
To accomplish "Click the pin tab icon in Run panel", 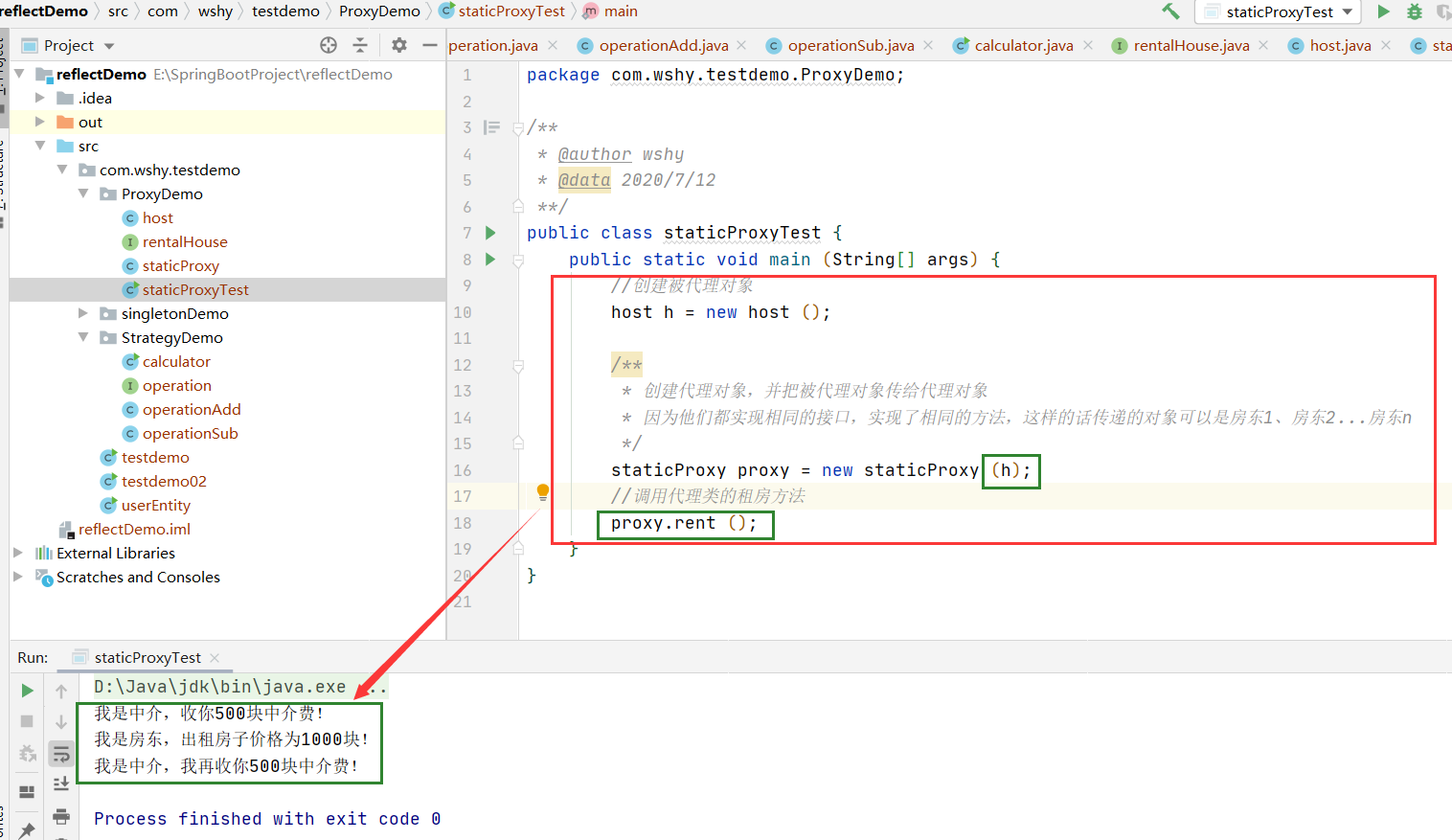I will tap(27, 829).
